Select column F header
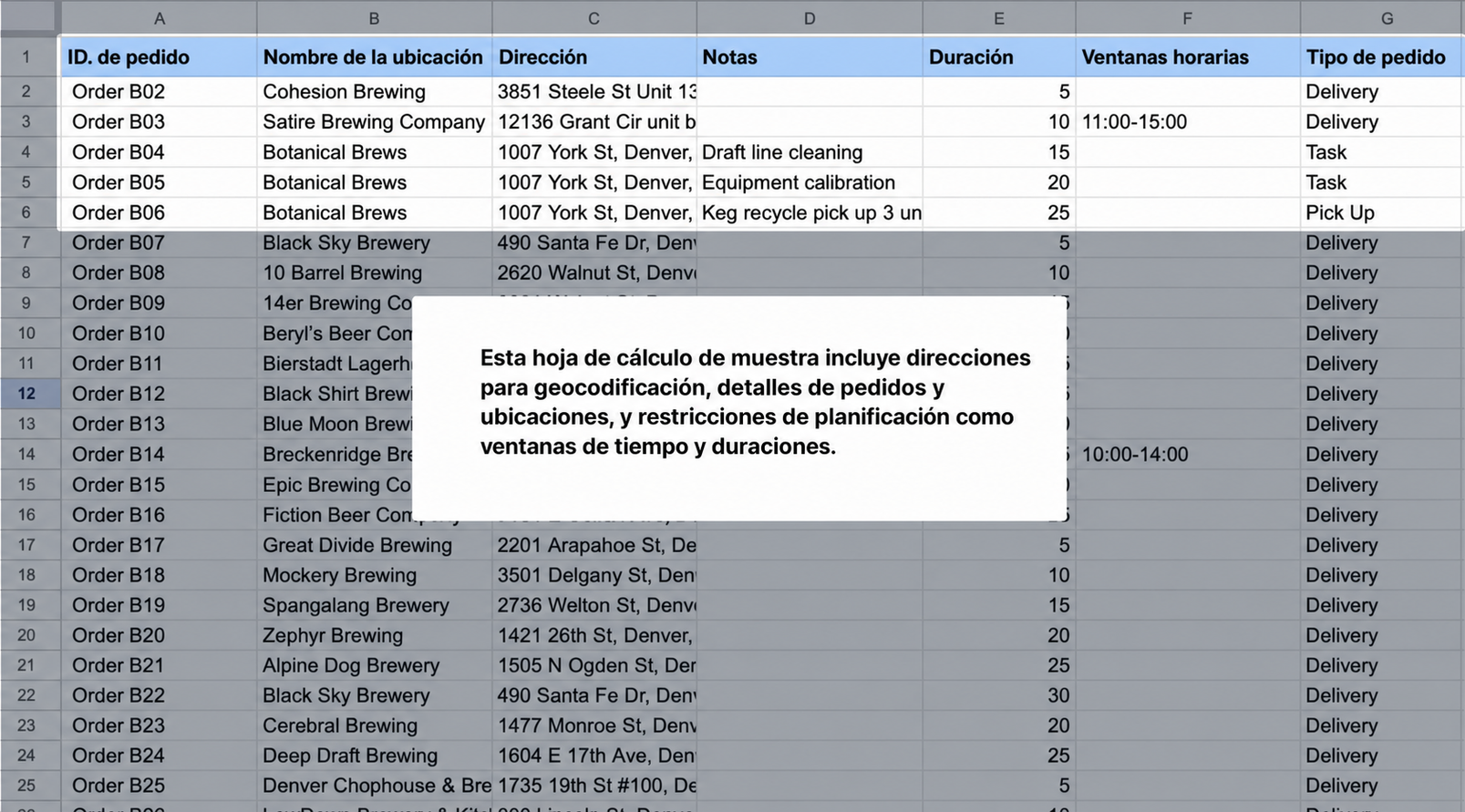Screen dimensions: 1465x812 pos(1188,18)
